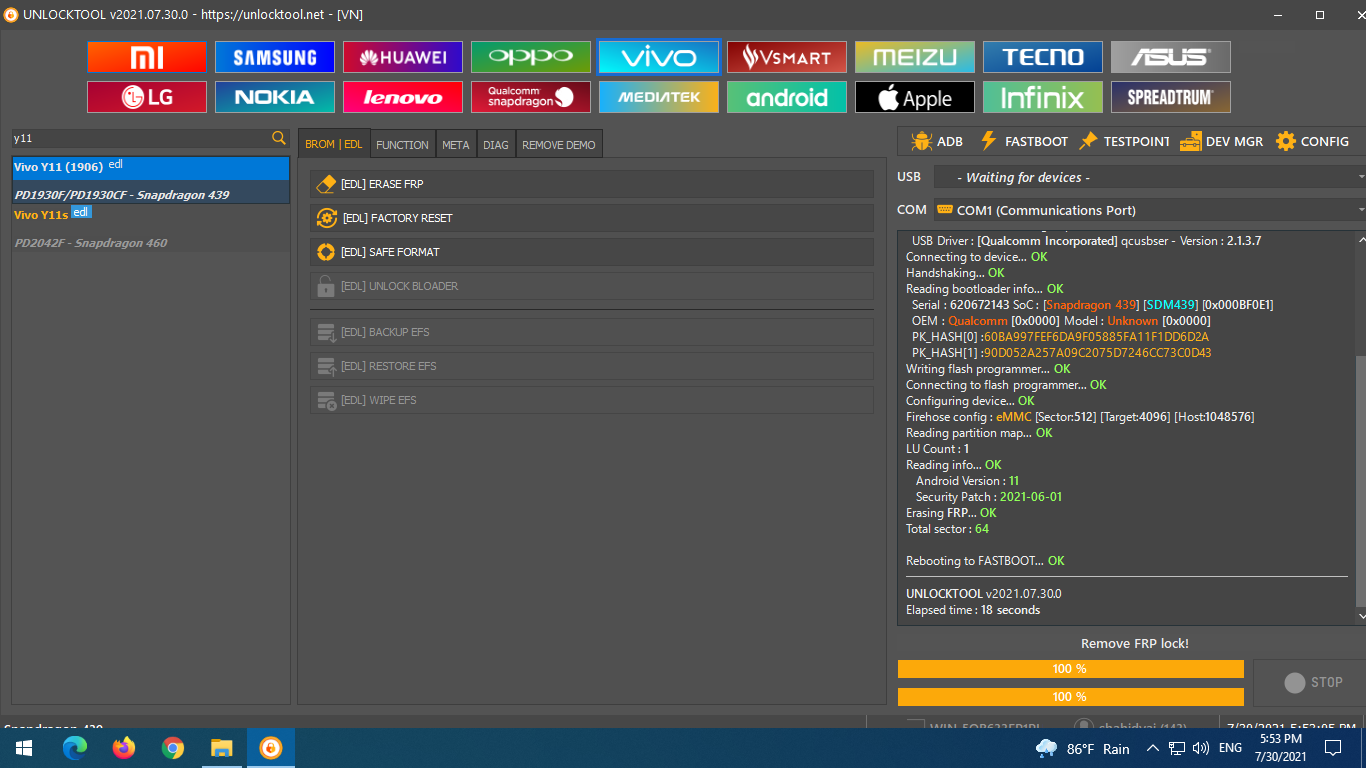Select the Samsung brand logo
The height and width of the screenshot is (768, 1366).
coord(274,57)
